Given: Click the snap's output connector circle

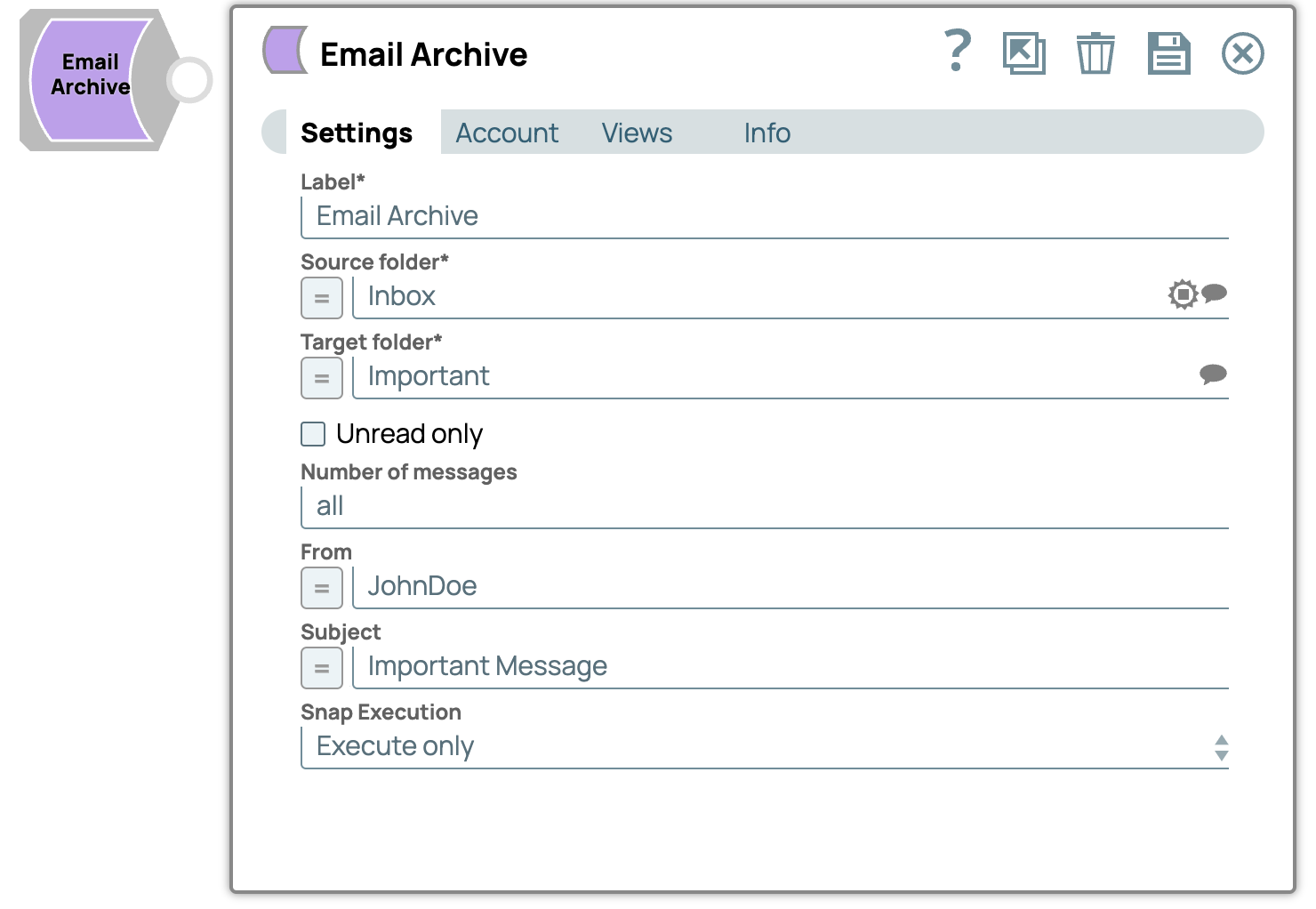Looking at the screenshot, I should [x=189, y=80].
